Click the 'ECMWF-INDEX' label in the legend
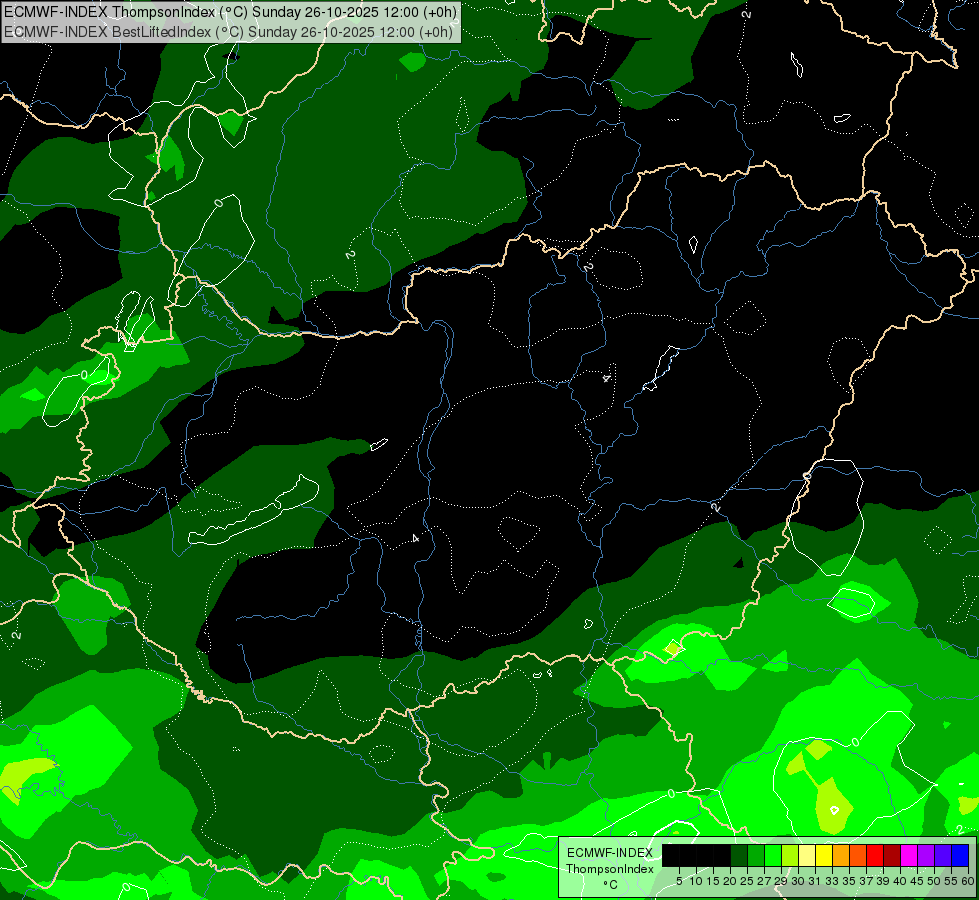The image size is (979, 900). (610, 853)
